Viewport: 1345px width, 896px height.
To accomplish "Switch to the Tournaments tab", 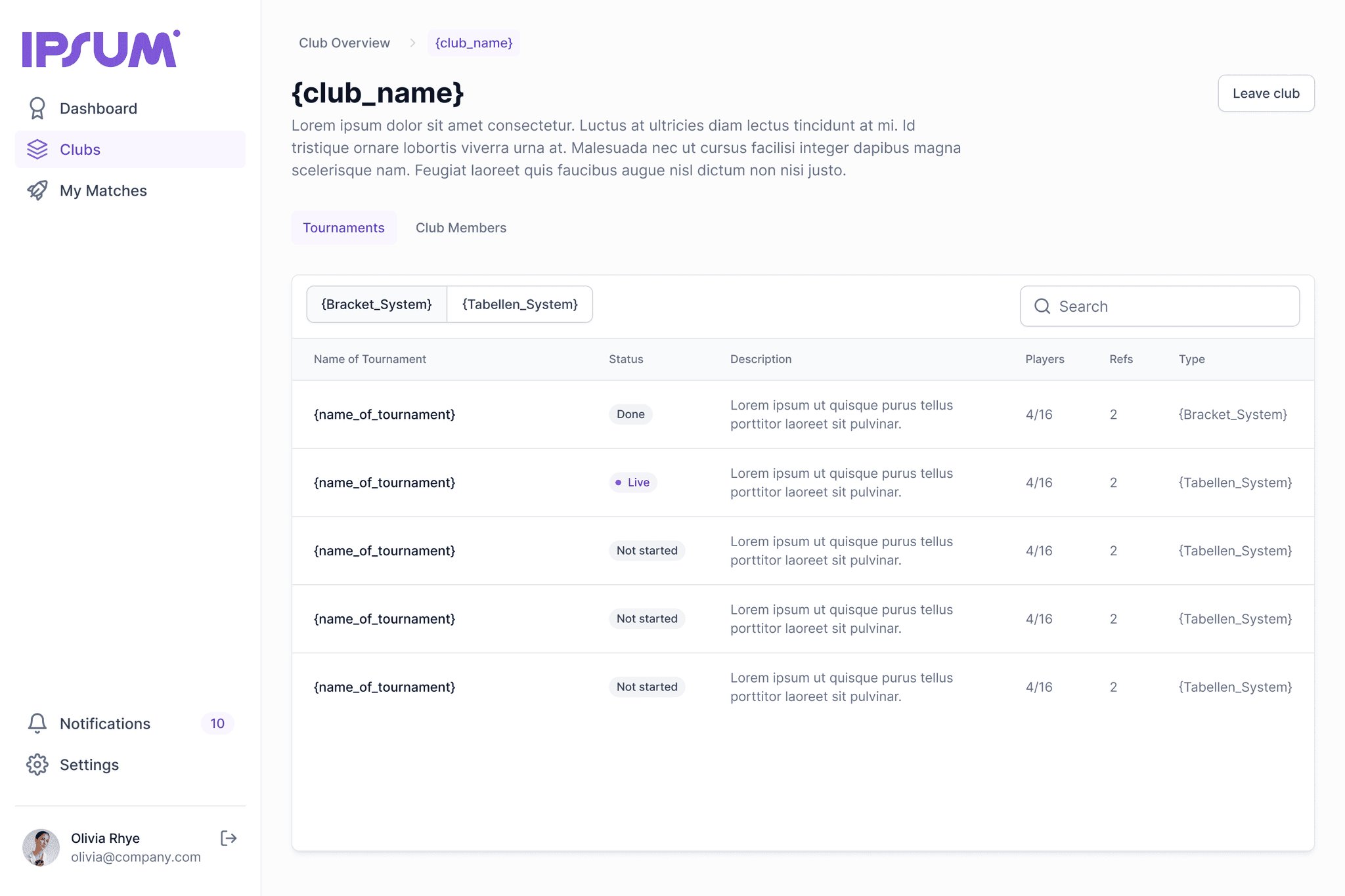I will pyautogui.click(x=343, y=228).
